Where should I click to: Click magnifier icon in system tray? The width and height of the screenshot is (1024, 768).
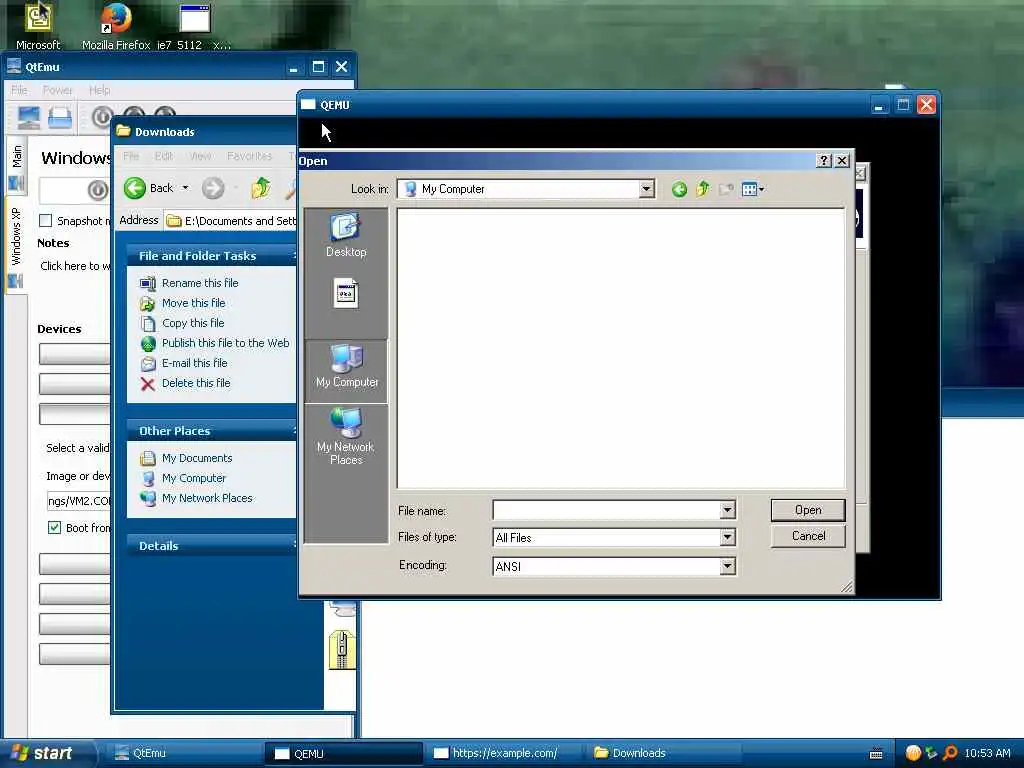[x=950, y=753]
